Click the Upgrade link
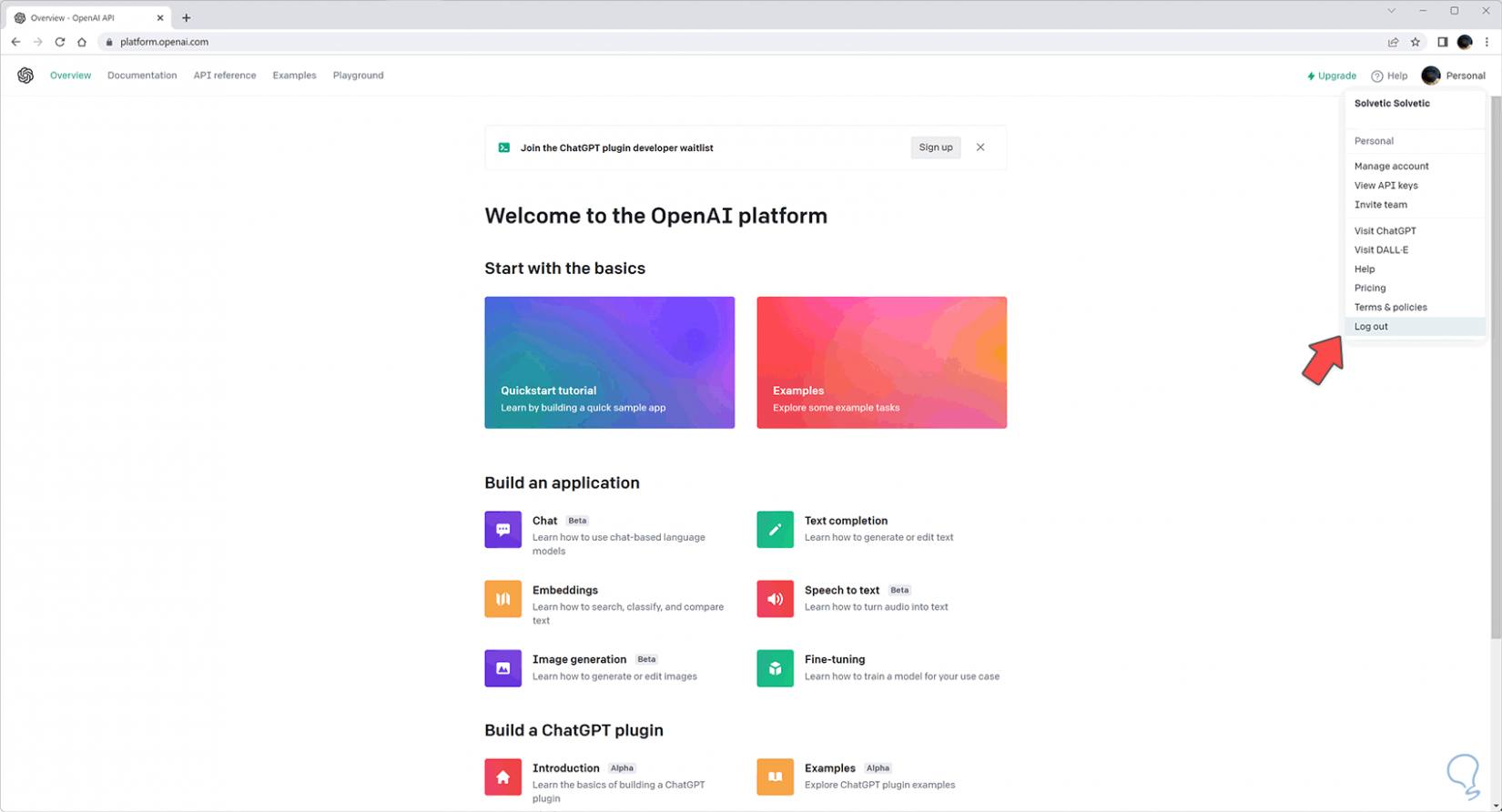This screenshot has width=1502, height=812. [x=1332, y=76]
